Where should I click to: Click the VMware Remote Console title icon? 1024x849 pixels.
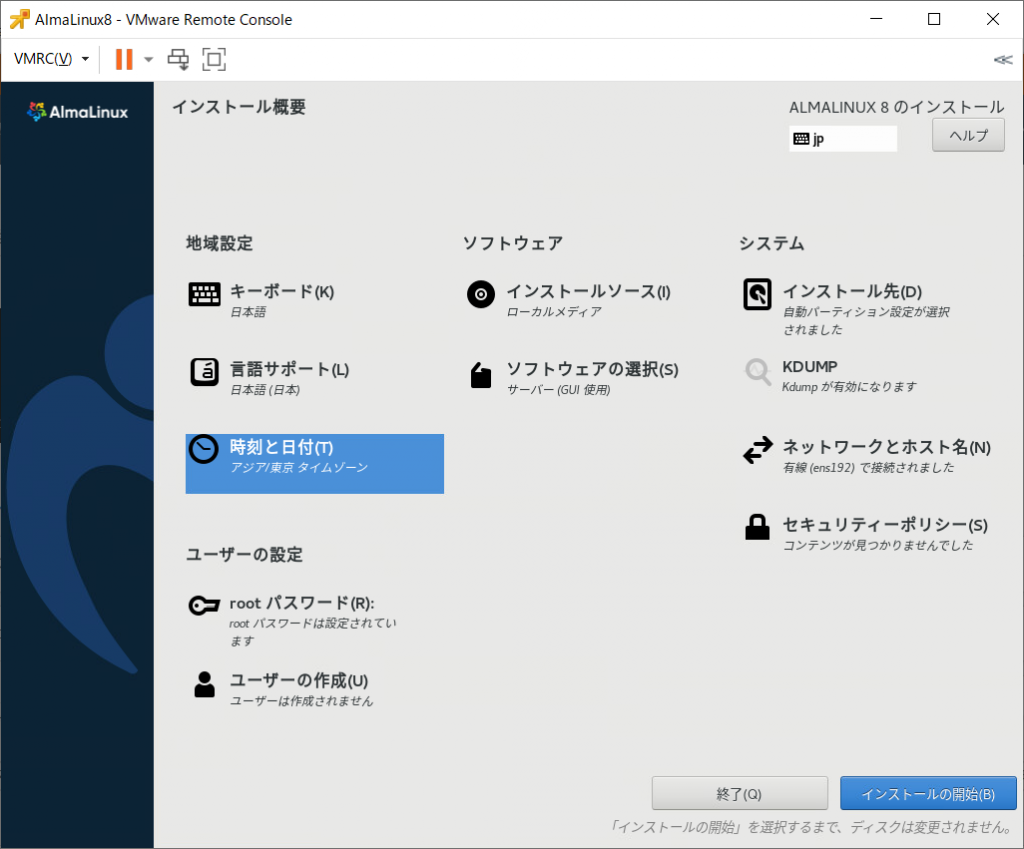pos(19,20)
